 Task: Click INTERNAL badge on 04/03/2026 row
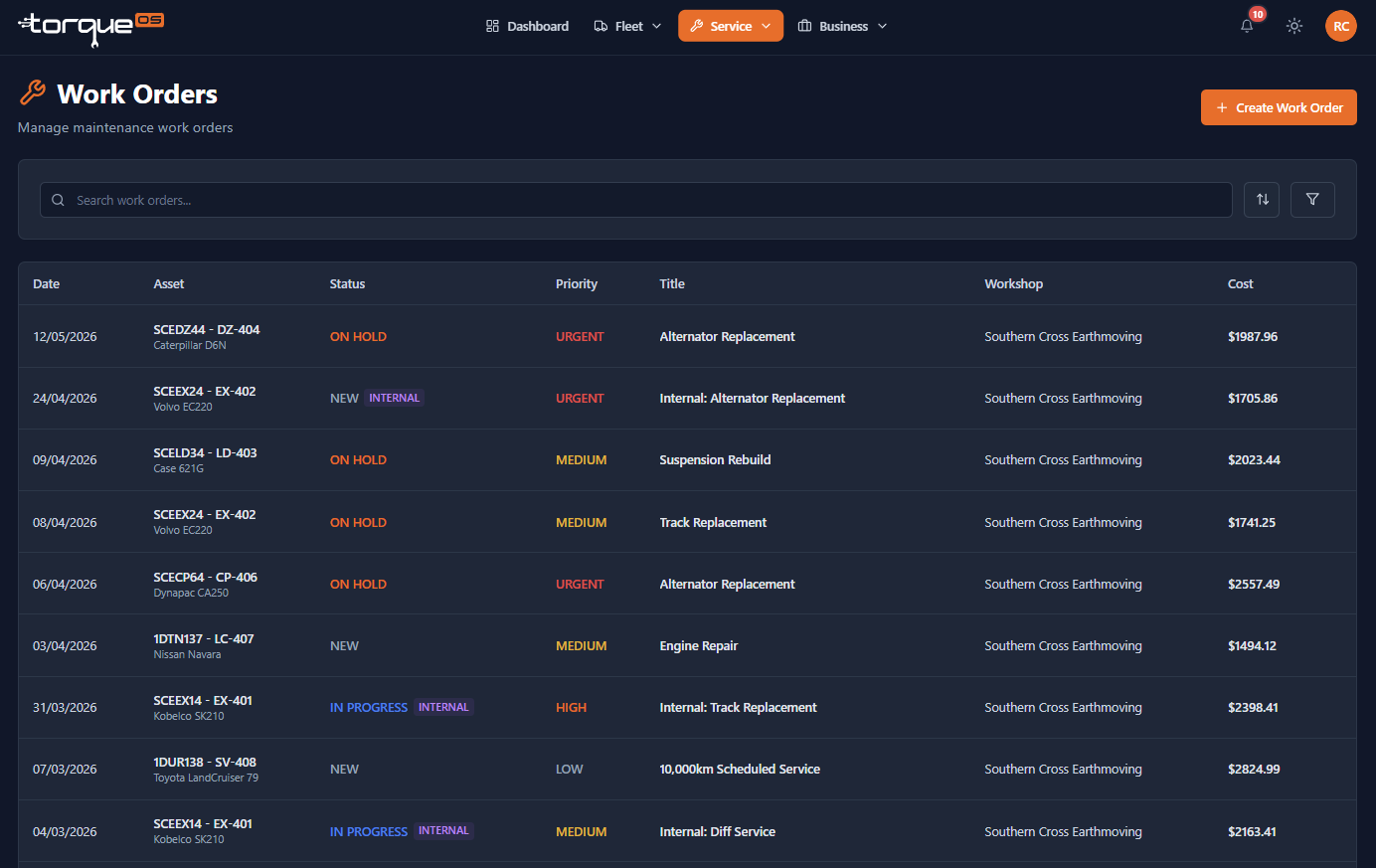pos(443,830)
